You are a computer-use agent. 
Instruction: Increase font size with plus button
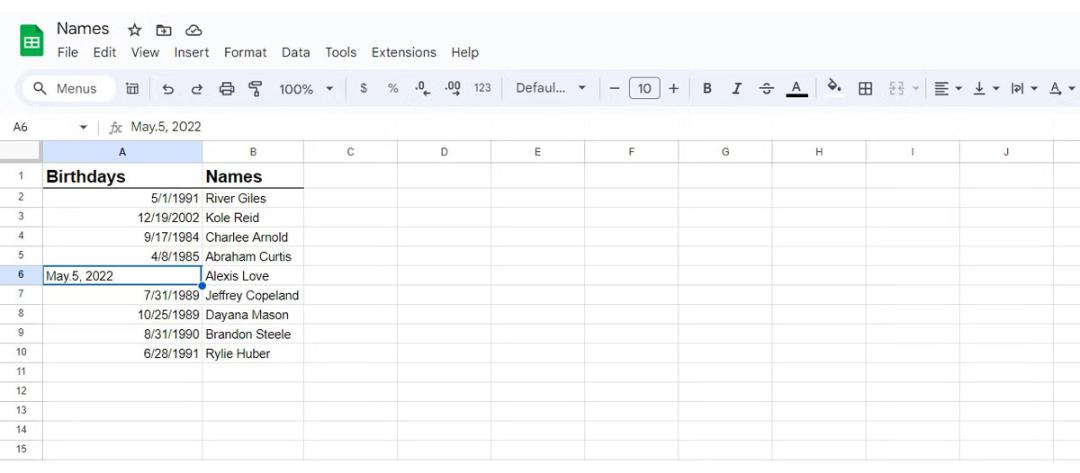674,88
